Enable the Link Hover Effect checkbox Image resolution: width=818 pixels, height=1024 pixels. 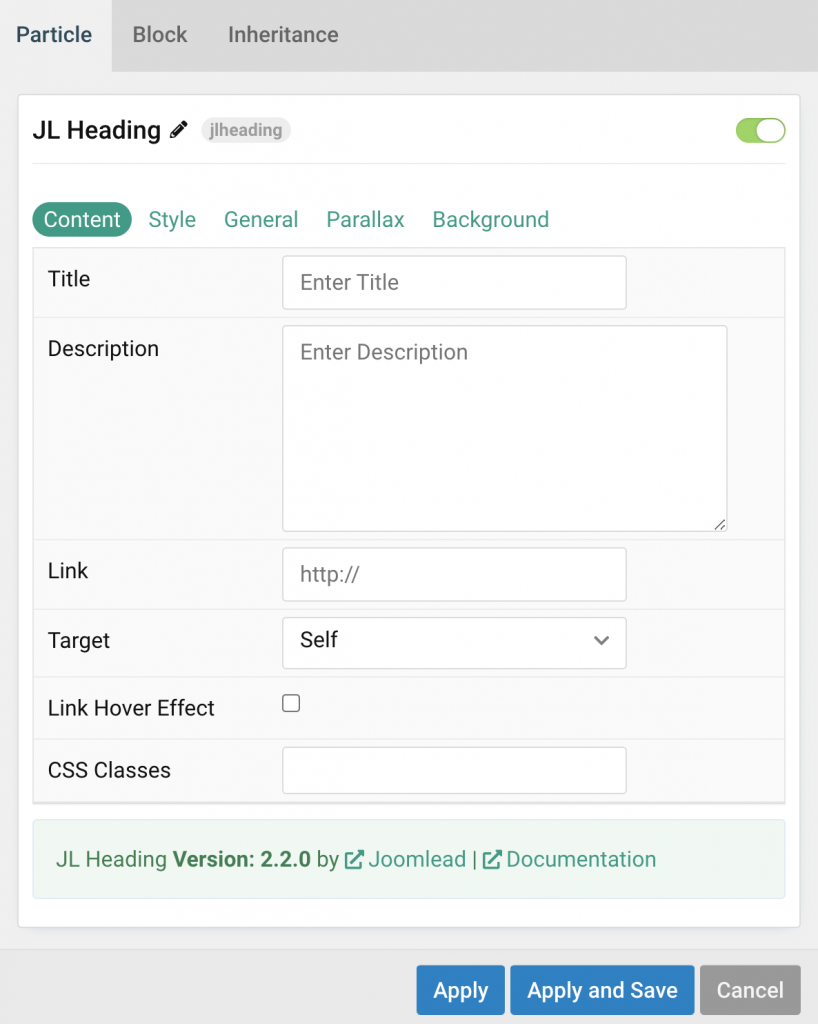tap(290, 703)
